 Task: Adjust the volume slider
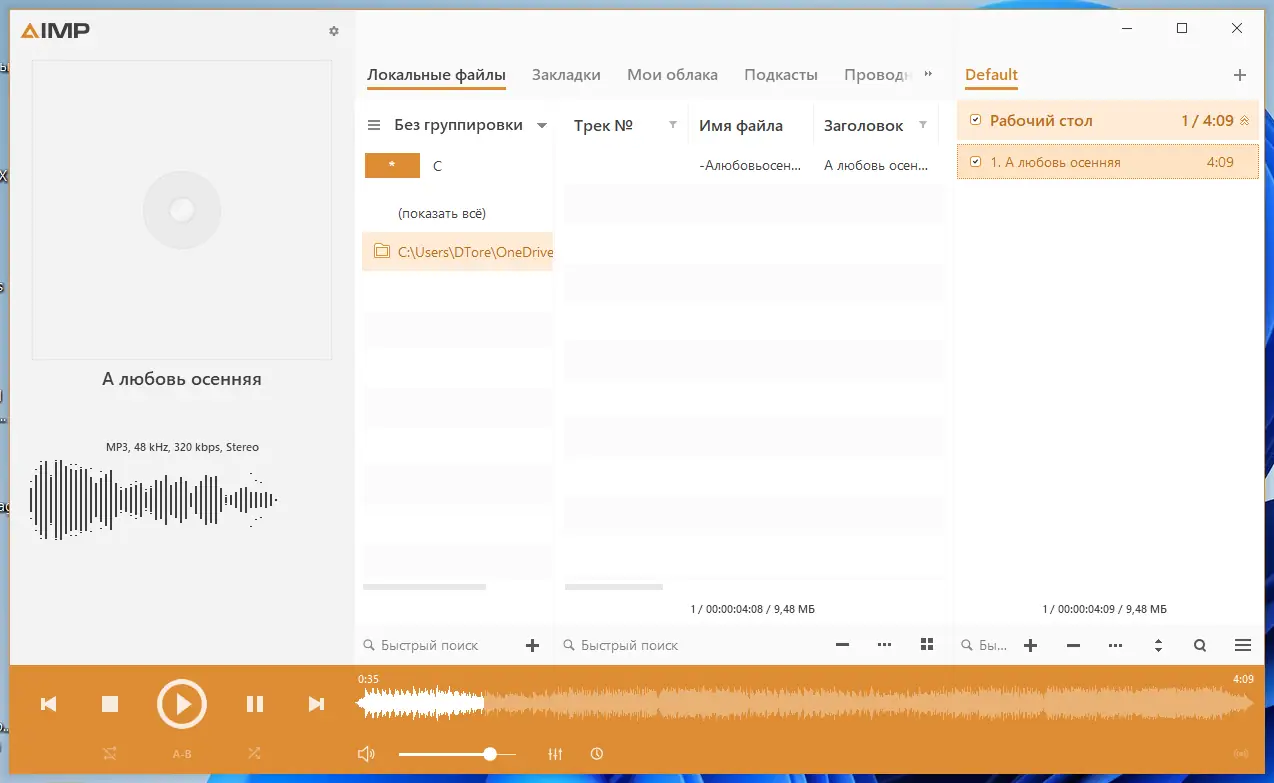coord(489,753)
